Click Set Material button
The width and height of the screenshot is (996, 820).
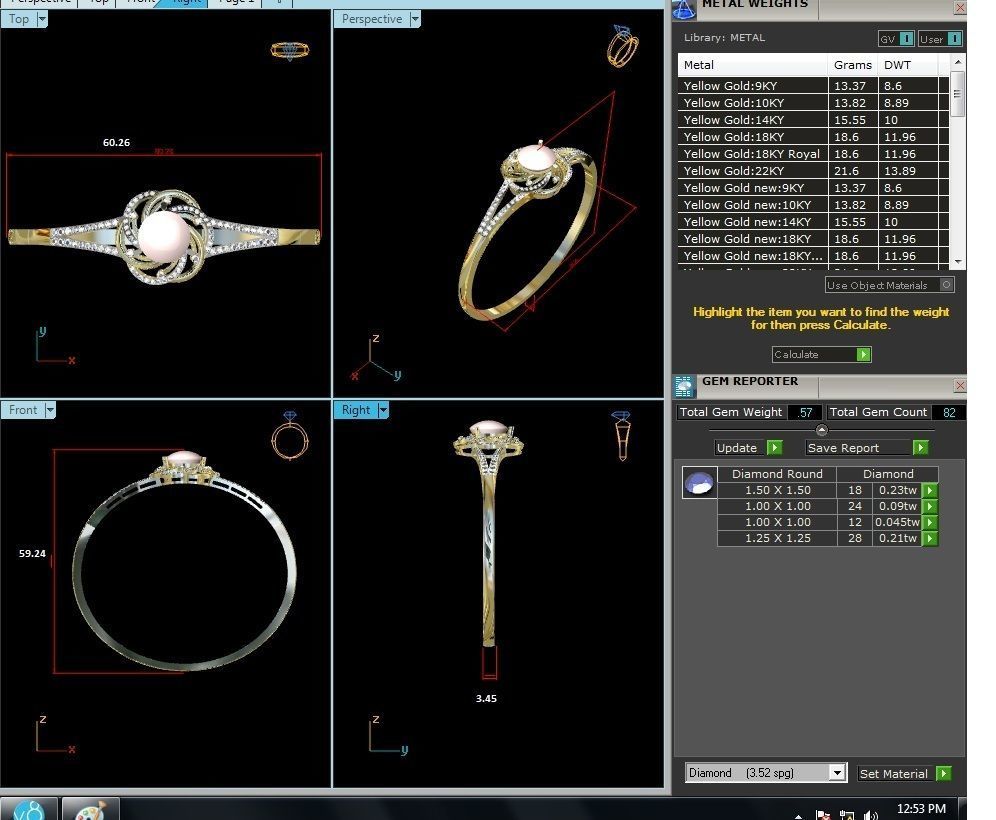905,774
